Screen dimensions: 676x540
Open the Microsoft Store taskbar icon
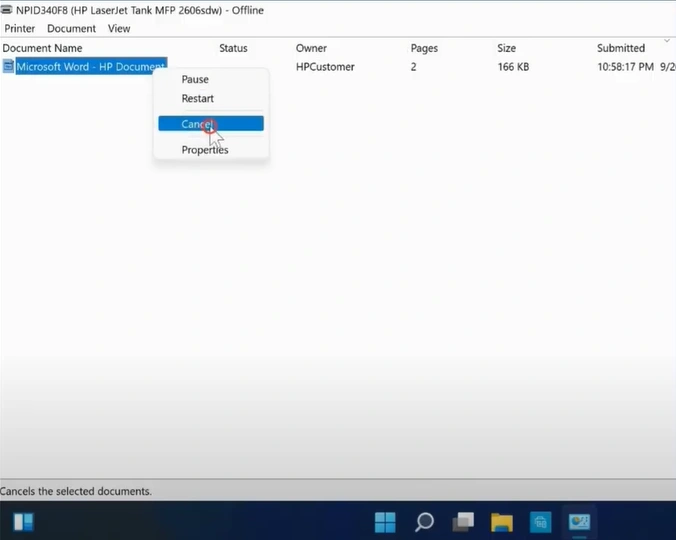pyautogui.click(x=540, y=522)
